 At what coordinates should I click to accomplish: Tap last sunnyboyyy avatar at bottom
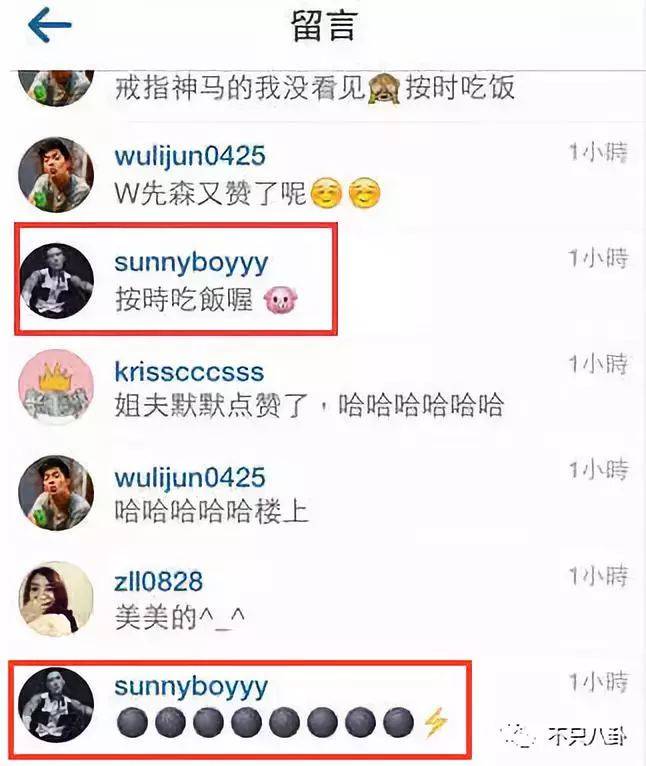pyautogui.click(x=56, y=705)
